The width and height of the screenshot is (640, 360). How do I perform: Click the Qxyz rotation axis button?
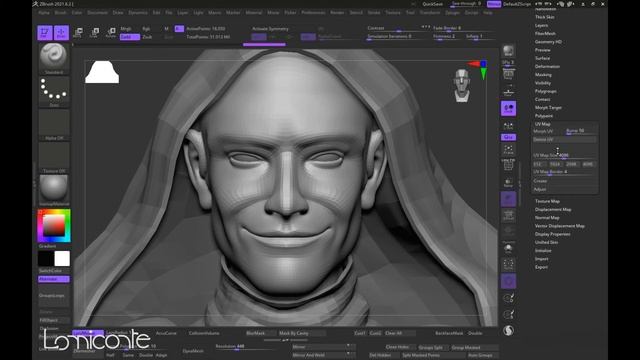(x=509, y=137)
